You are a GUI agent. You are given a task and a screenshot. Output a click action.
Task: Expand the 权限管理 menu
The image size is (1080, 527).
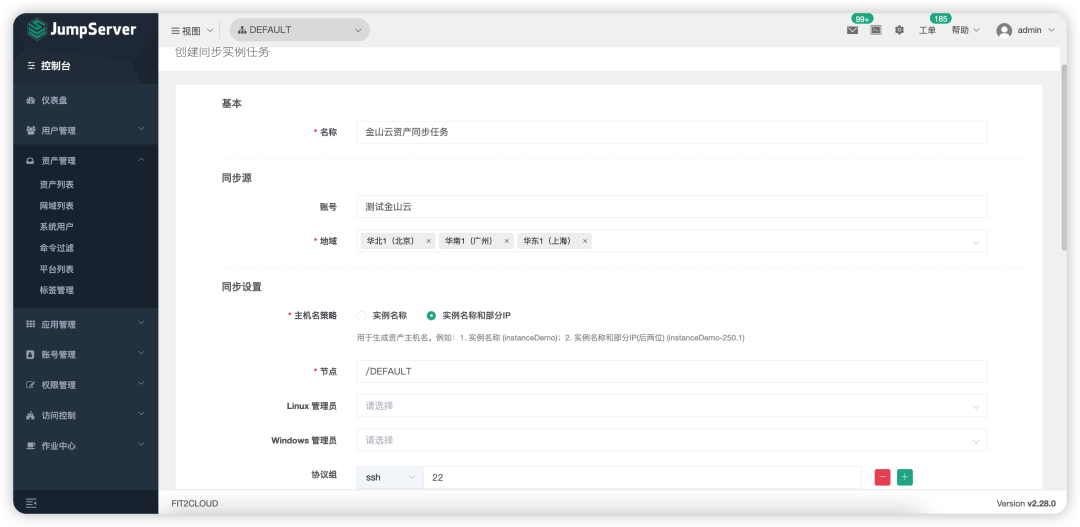pyautogui.click(x=85, y=385)
